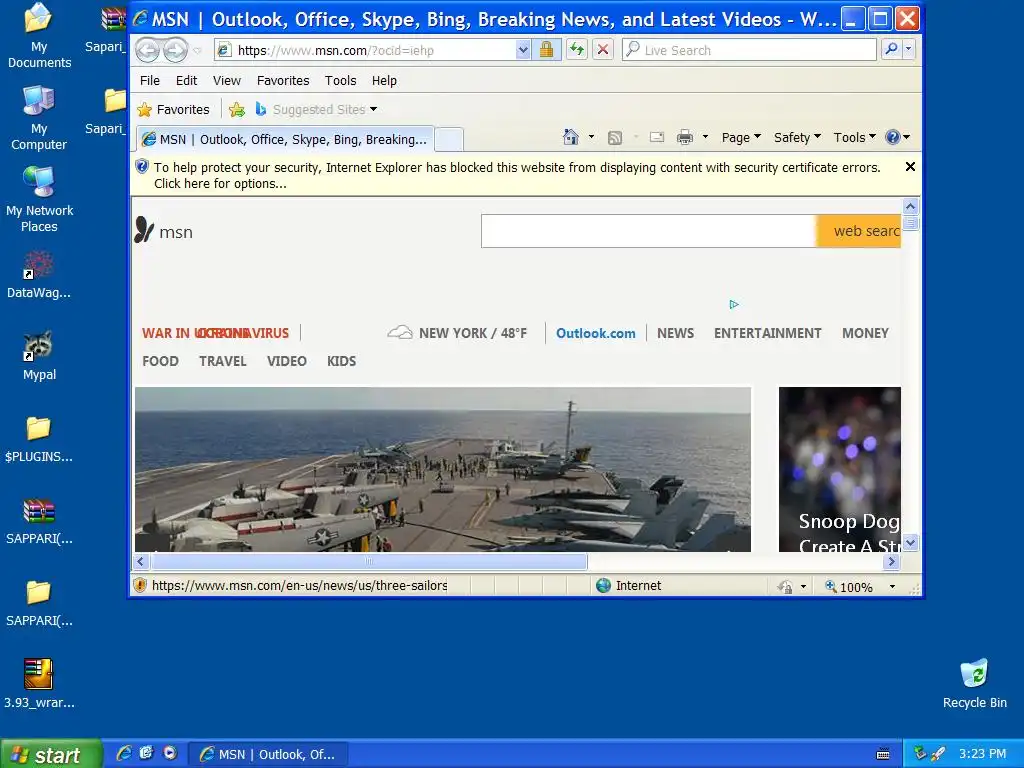This screenshot has height=768, width=1024.
Task: Expand the address bar URL dropdown
Action: tap(522, 50)
